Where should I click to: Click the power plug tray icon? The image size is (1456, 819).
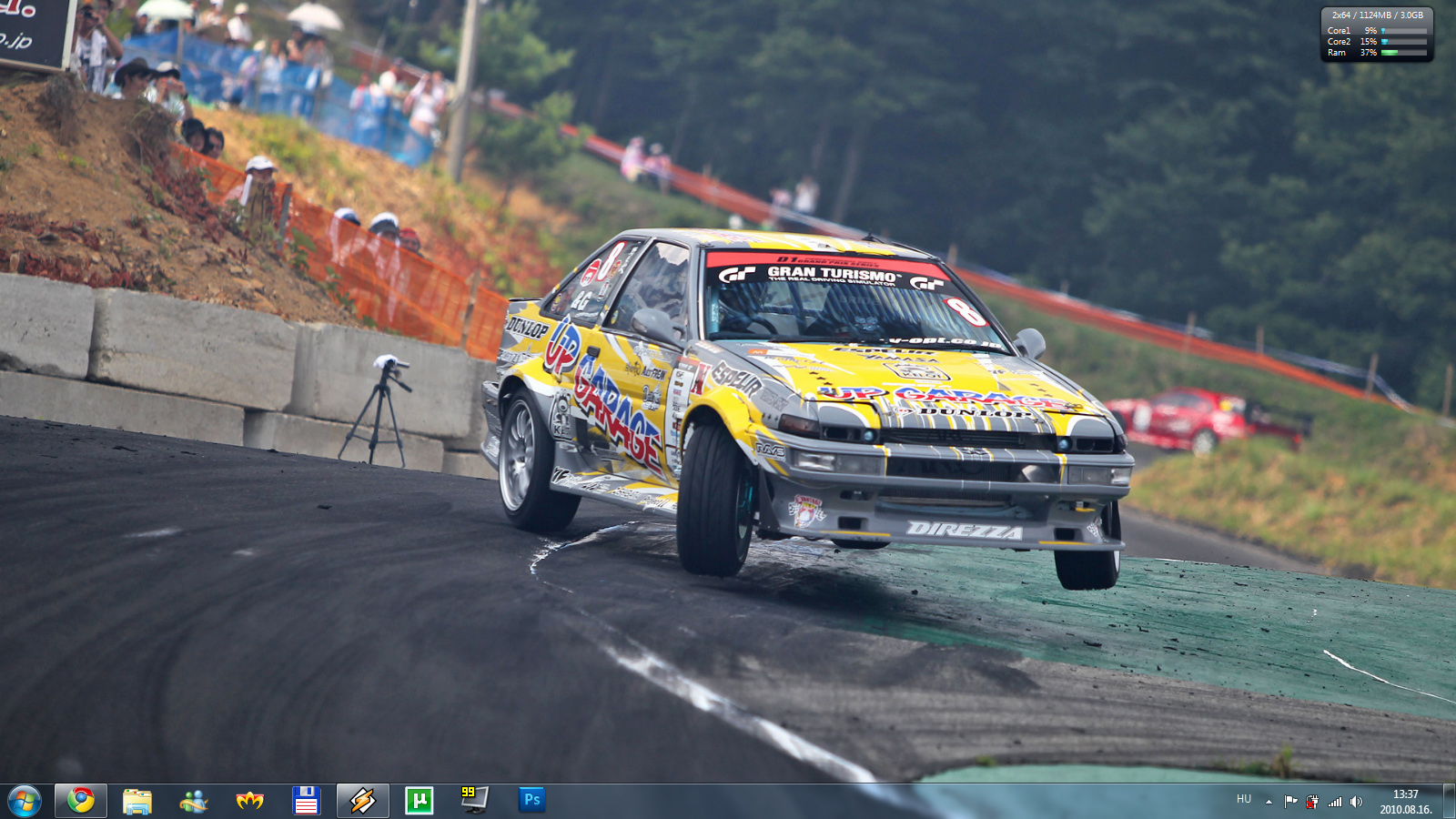click(1312, 802)
